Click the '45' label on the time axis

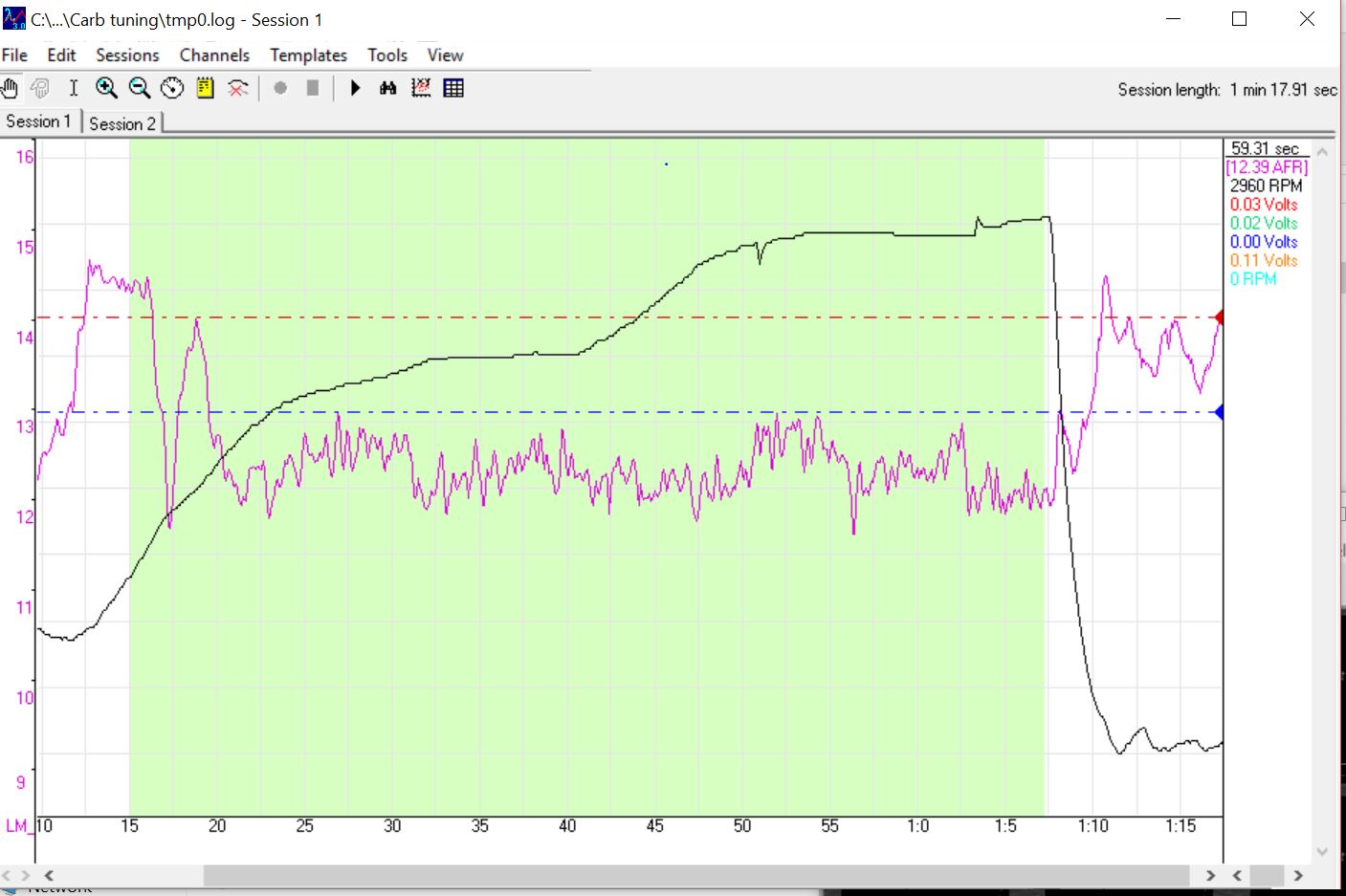tap(655, 826)
